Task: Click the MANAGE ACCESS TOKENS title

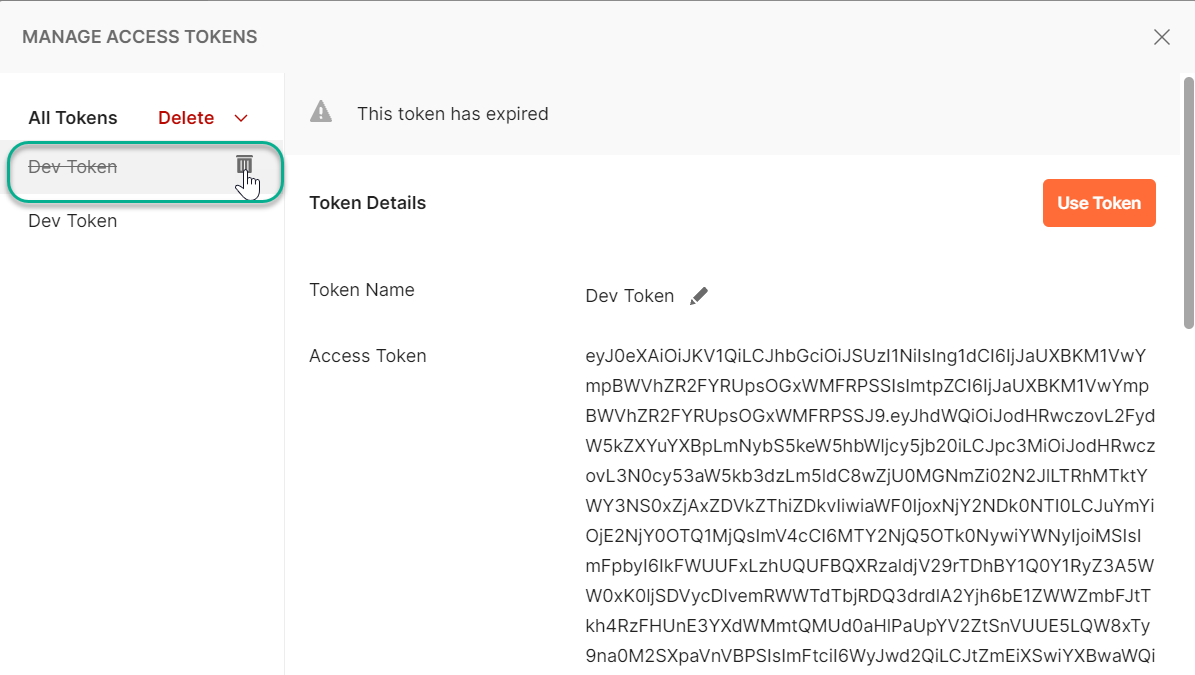Action: click(x=139, y=36)
